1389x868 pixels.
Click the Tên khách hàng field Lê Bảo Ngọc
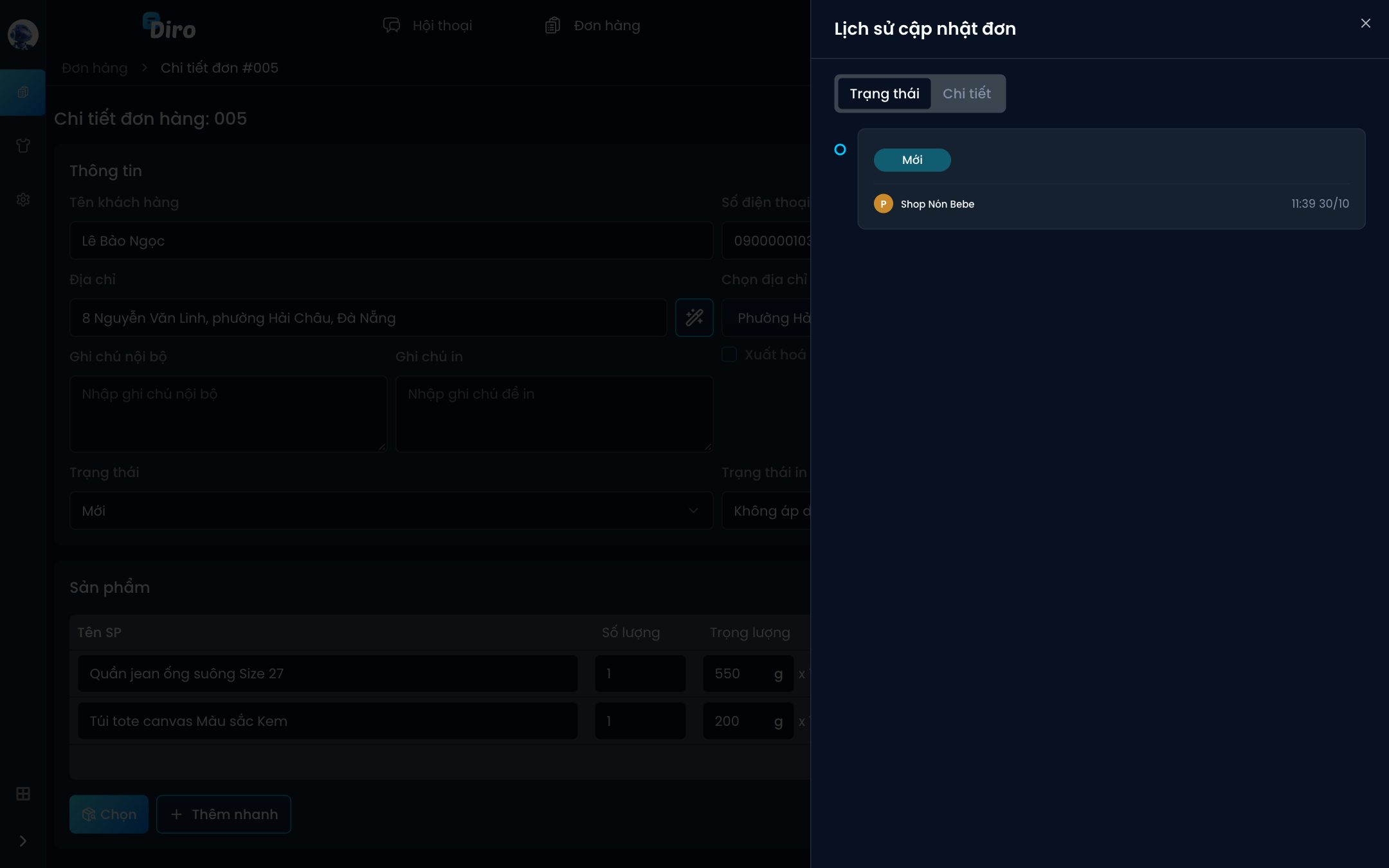[x=391, y=241]
